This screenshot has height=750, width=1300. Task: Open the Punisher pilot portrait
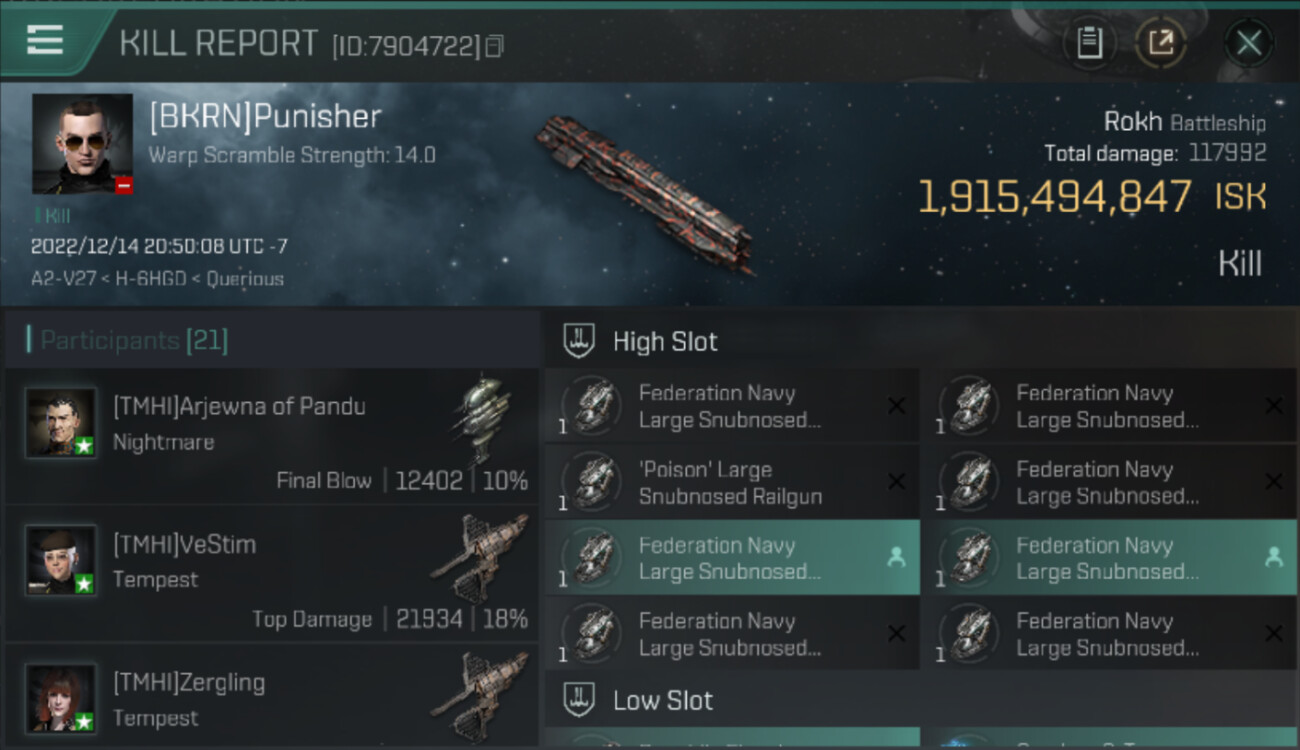[82, 143]
